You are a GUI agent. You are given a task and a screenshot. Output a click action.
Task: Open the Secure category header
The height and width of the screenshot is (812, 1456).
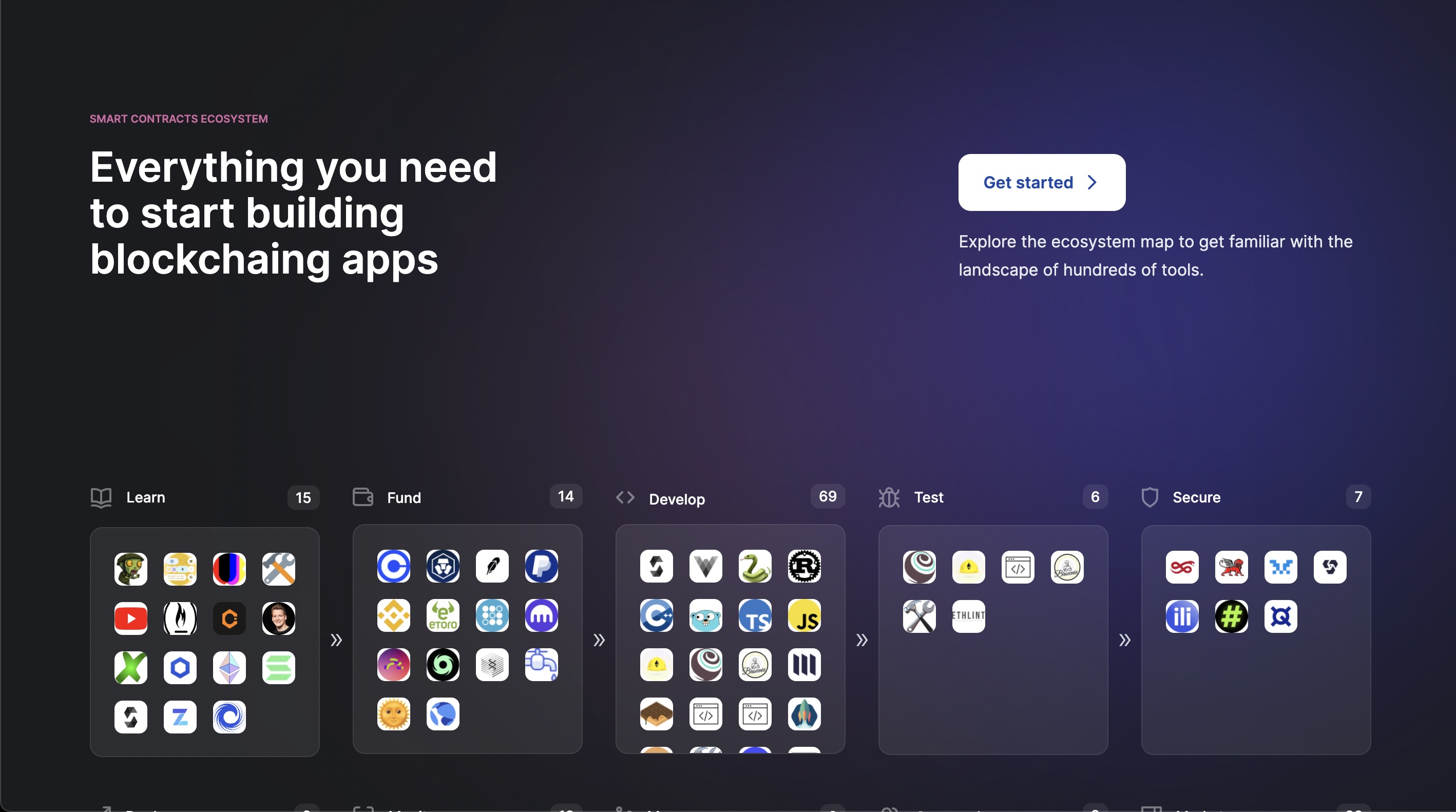[1197, 497]
